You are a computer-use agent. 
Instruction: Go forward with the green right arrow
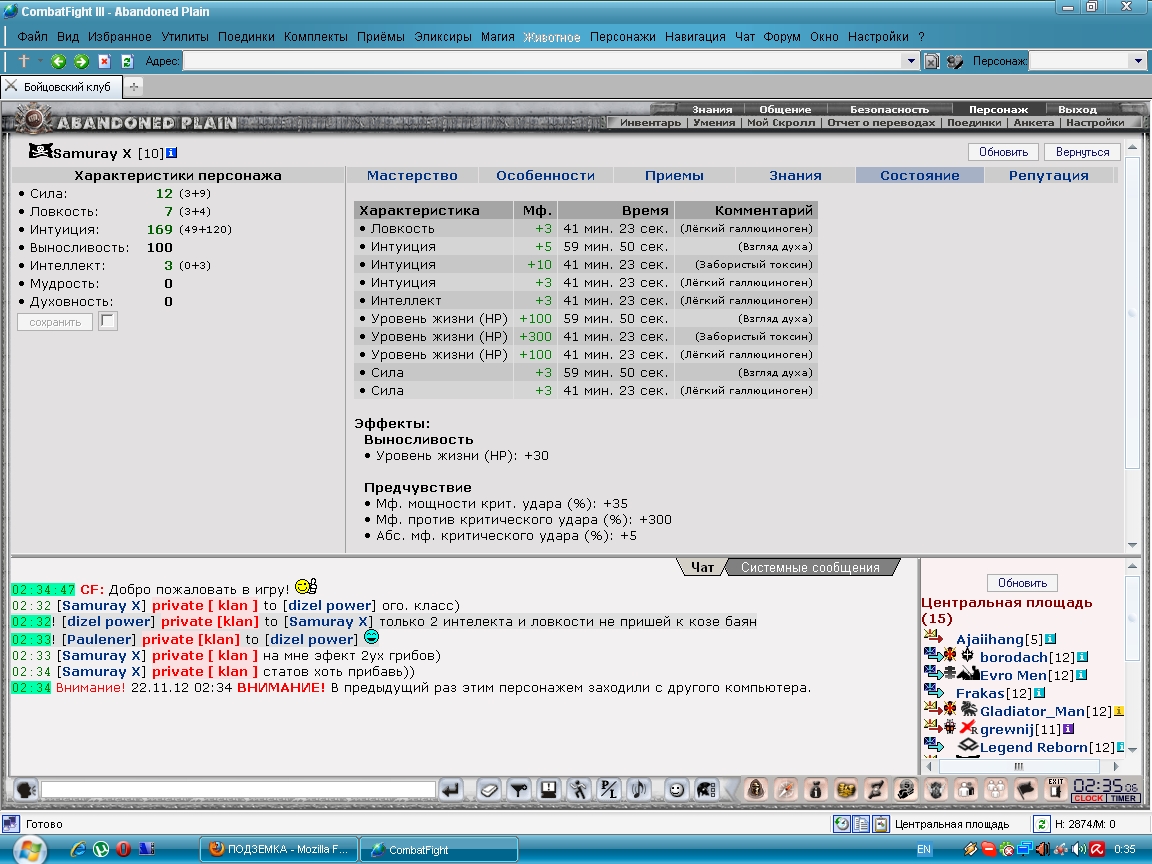pyautogui.click(x=81, y=62)
